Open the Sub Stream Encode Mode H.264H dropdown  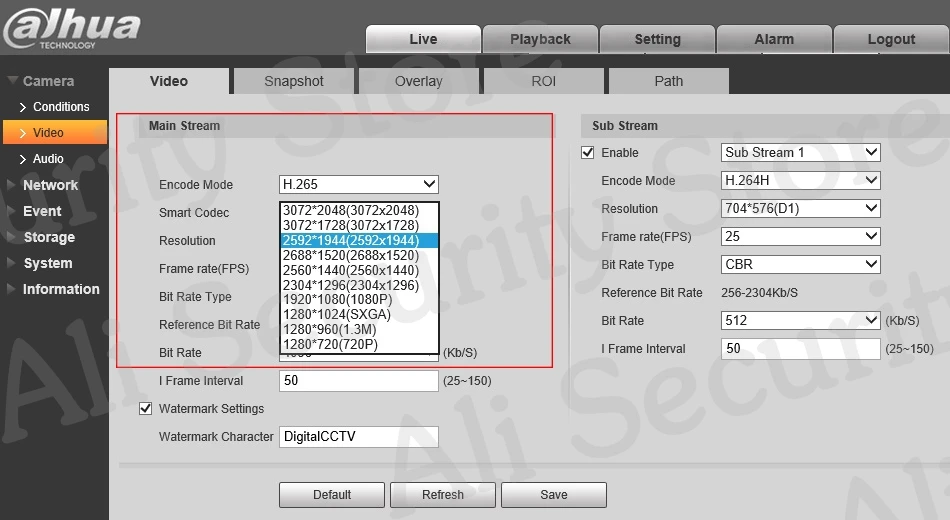click(x=800, y=181)
